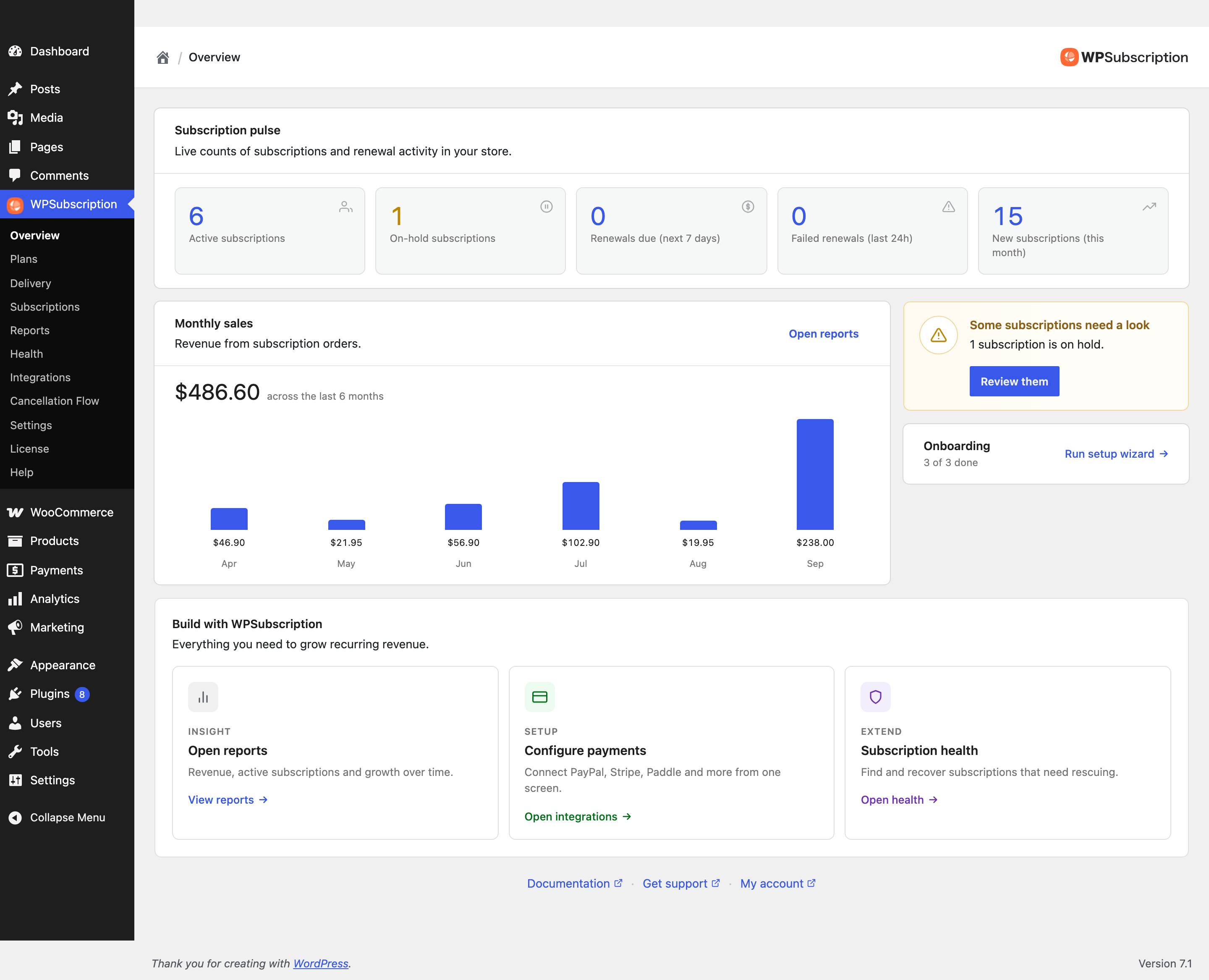This screenshot has height=980, width=1209.
Task: Click the shield icon on Extend card
Action: click(875, 697)
